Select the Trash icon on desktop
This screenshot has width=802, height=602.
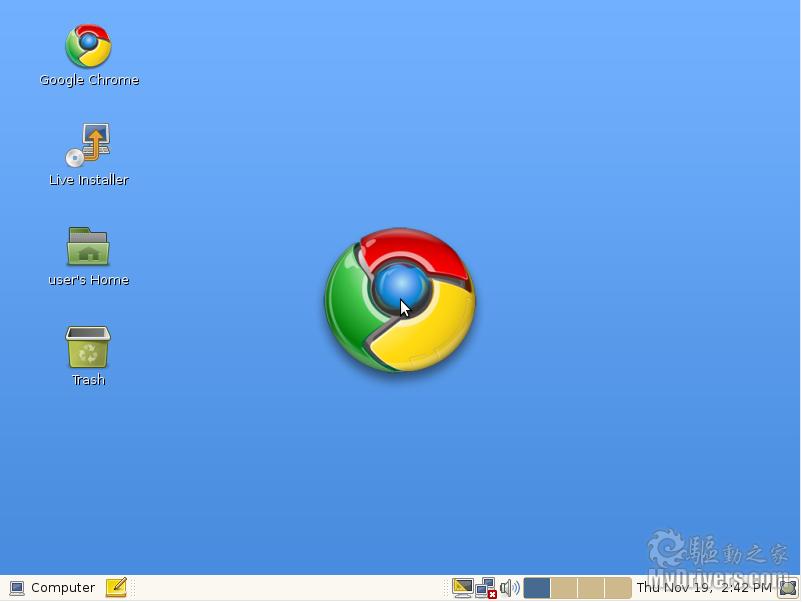(88, 347)
